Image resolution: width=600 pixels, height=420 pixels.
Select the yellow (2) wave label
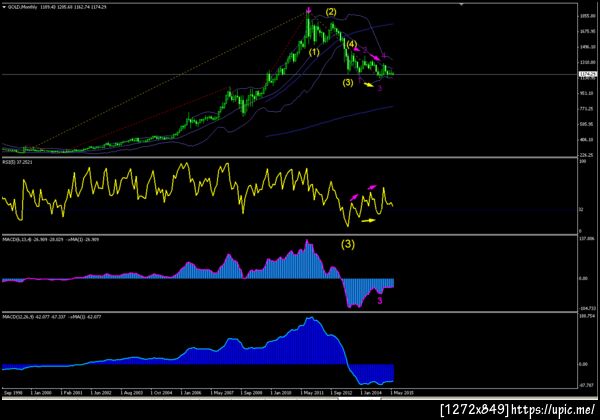pyautogui.click(x=331, y=12)
